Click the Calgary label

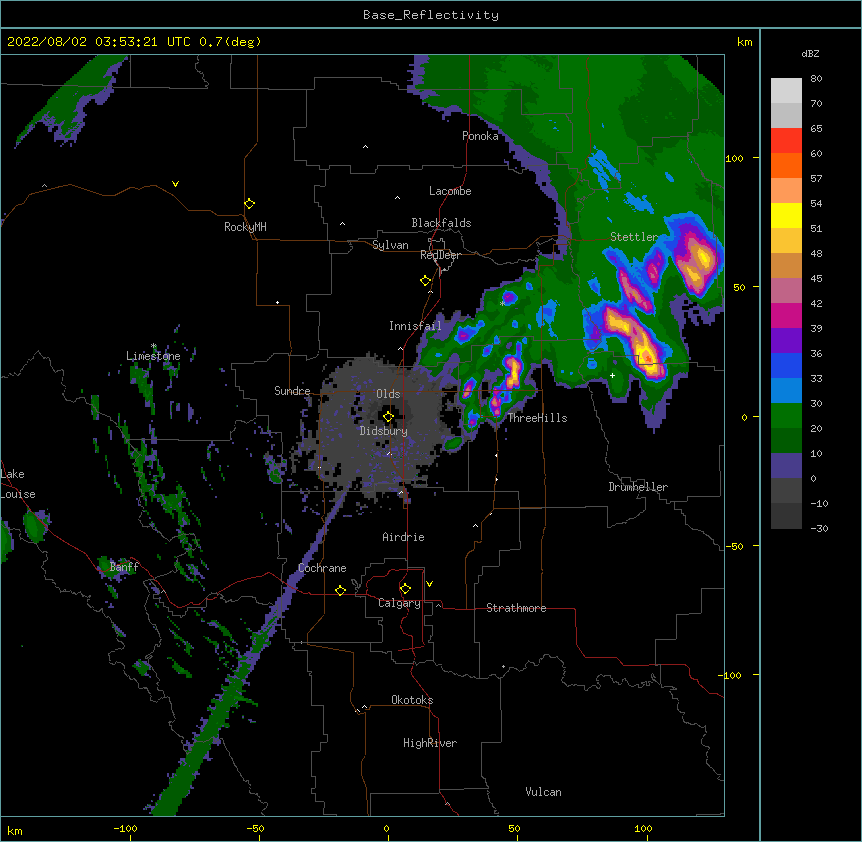coord(399,603)
